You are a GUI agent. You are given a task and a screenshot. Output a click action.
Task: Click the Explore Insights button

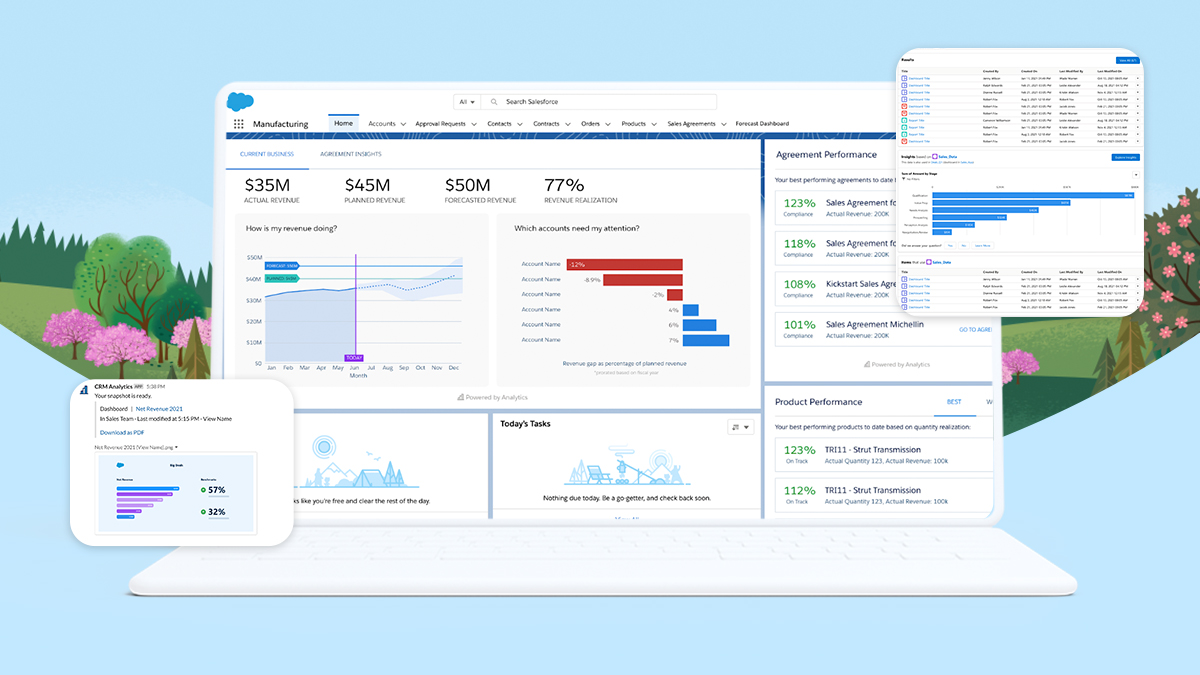click(1125, 157)
